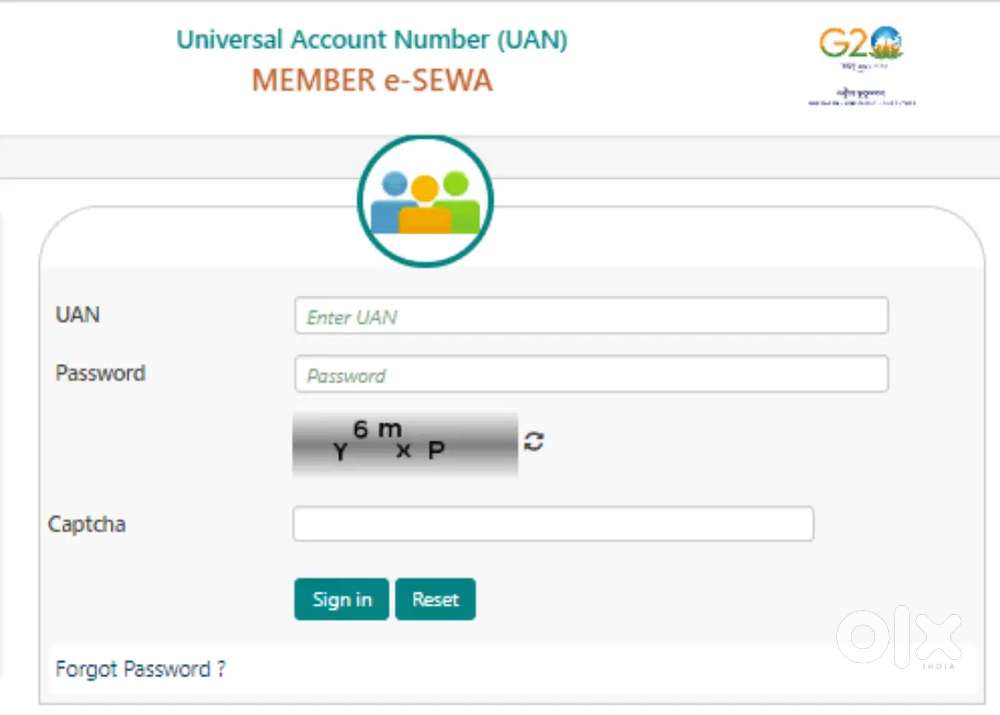The height and width of the screenshot is (715, 1000).
Task: Click inside the Enter UAN field
Action: click(590, 315)
